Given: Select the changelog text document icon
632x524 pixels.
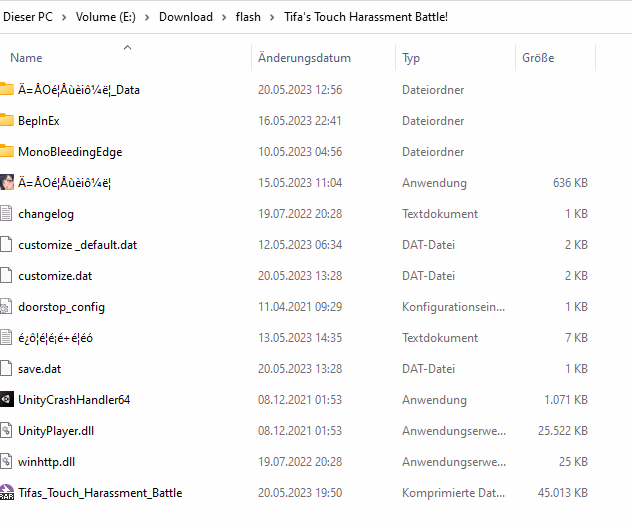Looking at the screenshot, I should coord(6,213).
